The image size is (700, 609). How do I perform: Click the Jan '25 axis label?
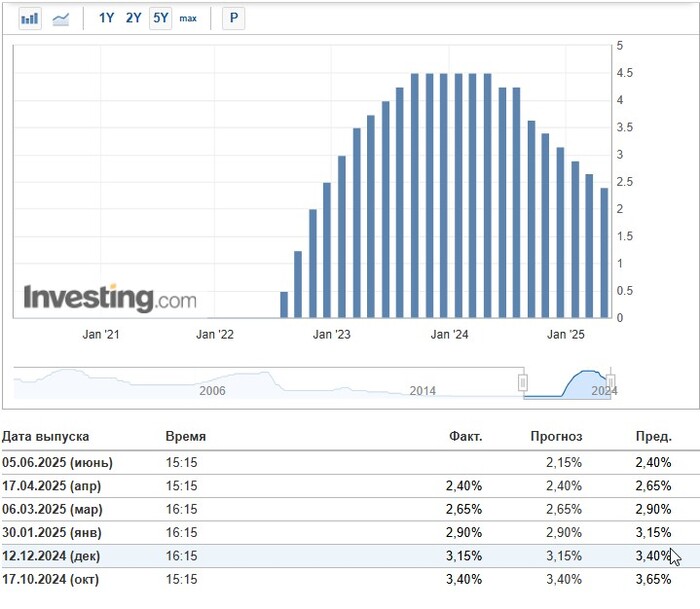point(566,334)
